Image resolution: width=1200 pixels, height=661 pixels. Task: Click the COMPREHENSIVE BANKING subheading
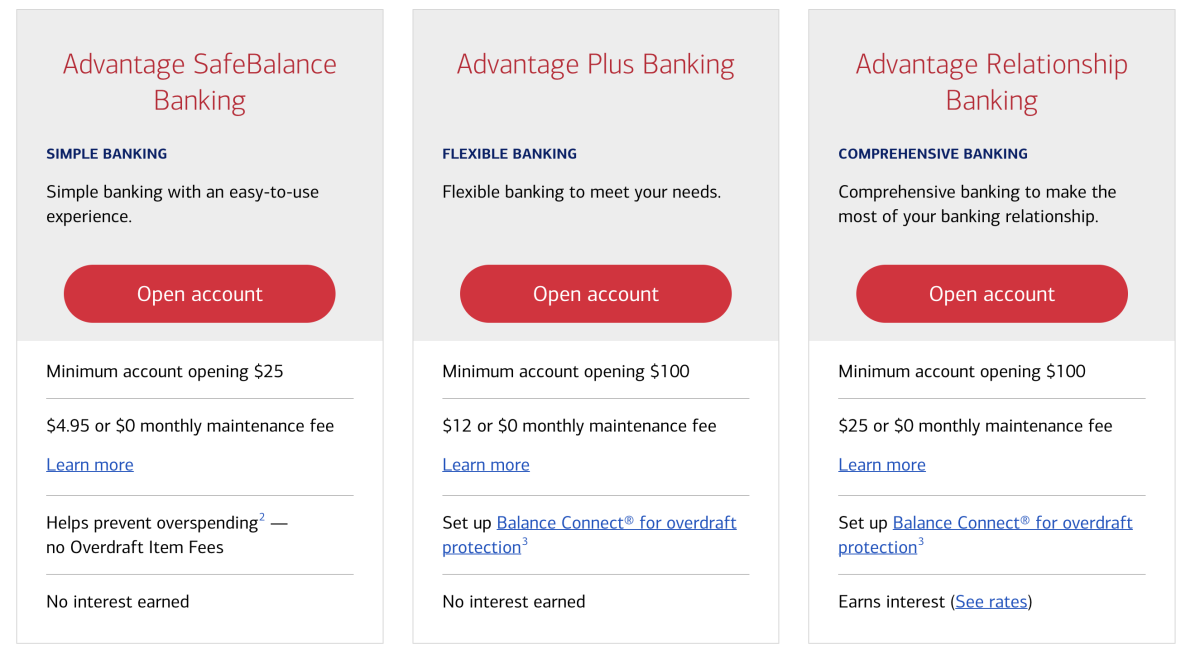(x=933, y=154)
